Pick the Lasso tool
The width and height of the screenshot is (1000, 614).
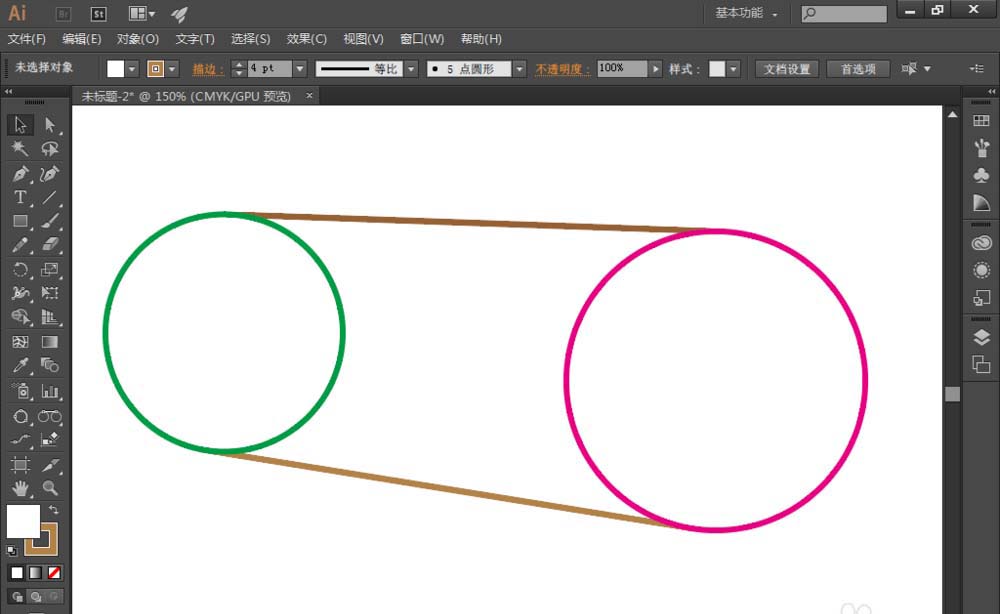tap(50, 149)
